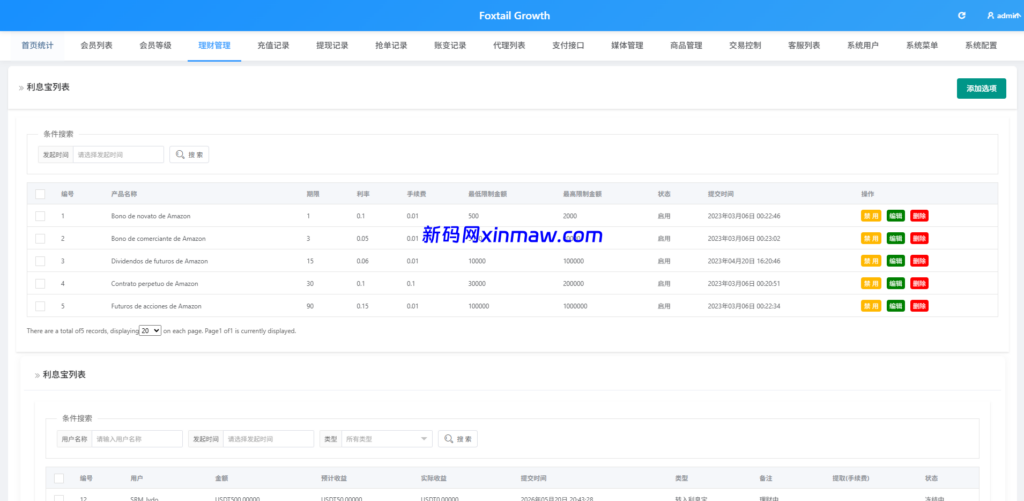Go to the 系统菜单 tab
The width and height of the screenshot is (1024, 501).
(x=922, y=46)
